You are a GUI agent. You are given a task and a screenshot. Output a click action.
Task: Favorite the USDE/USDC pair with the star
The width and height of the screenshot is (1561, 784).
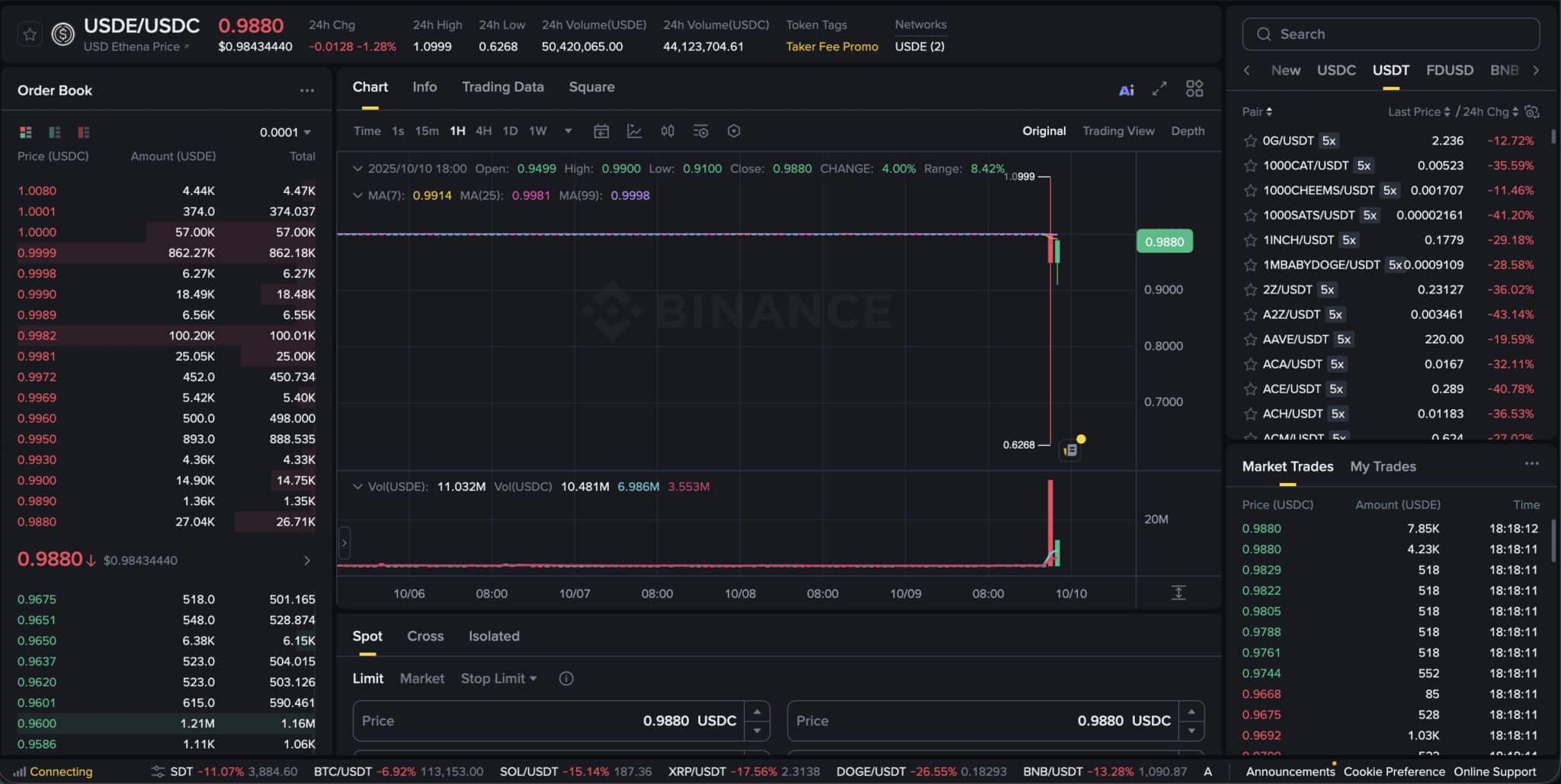click(x=29, y=34)
